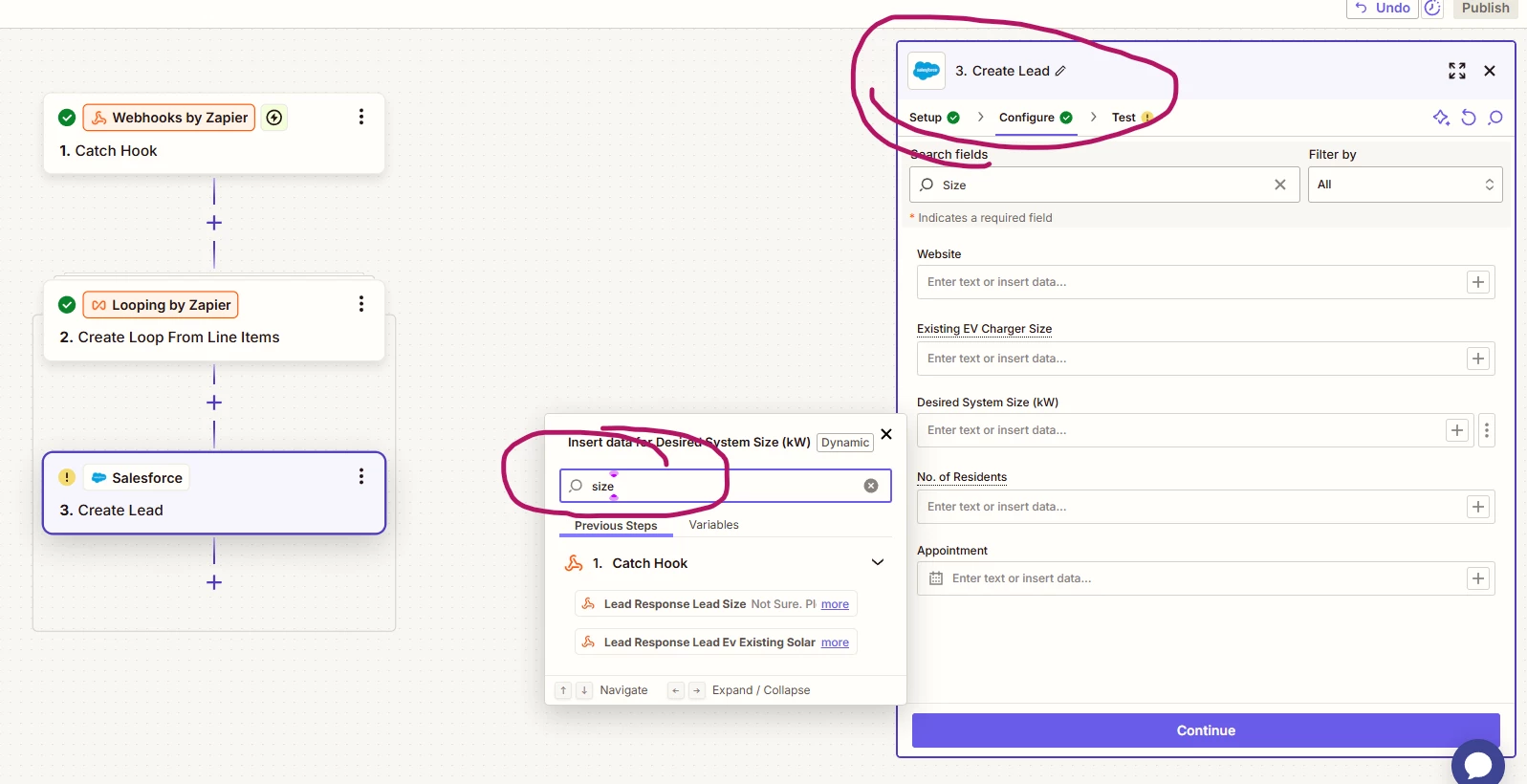This screenshot has width=1527, height=784.
Task: Click the Publish button
Action: (x=1485, y=8)
